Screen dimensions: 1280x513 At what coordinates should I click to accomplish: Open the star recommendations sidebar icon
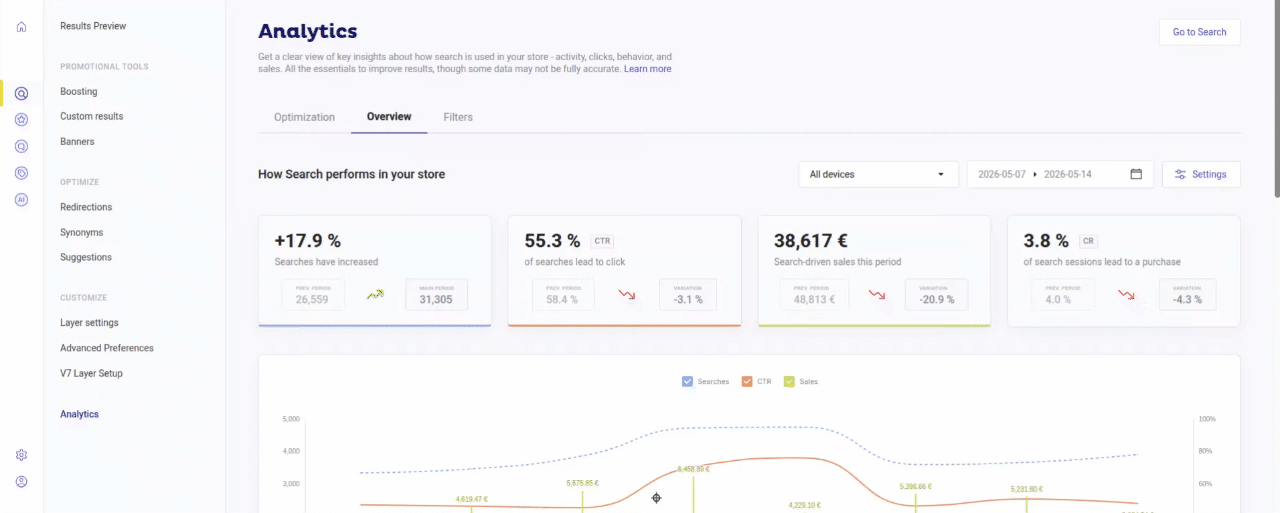tap(21, 120)
